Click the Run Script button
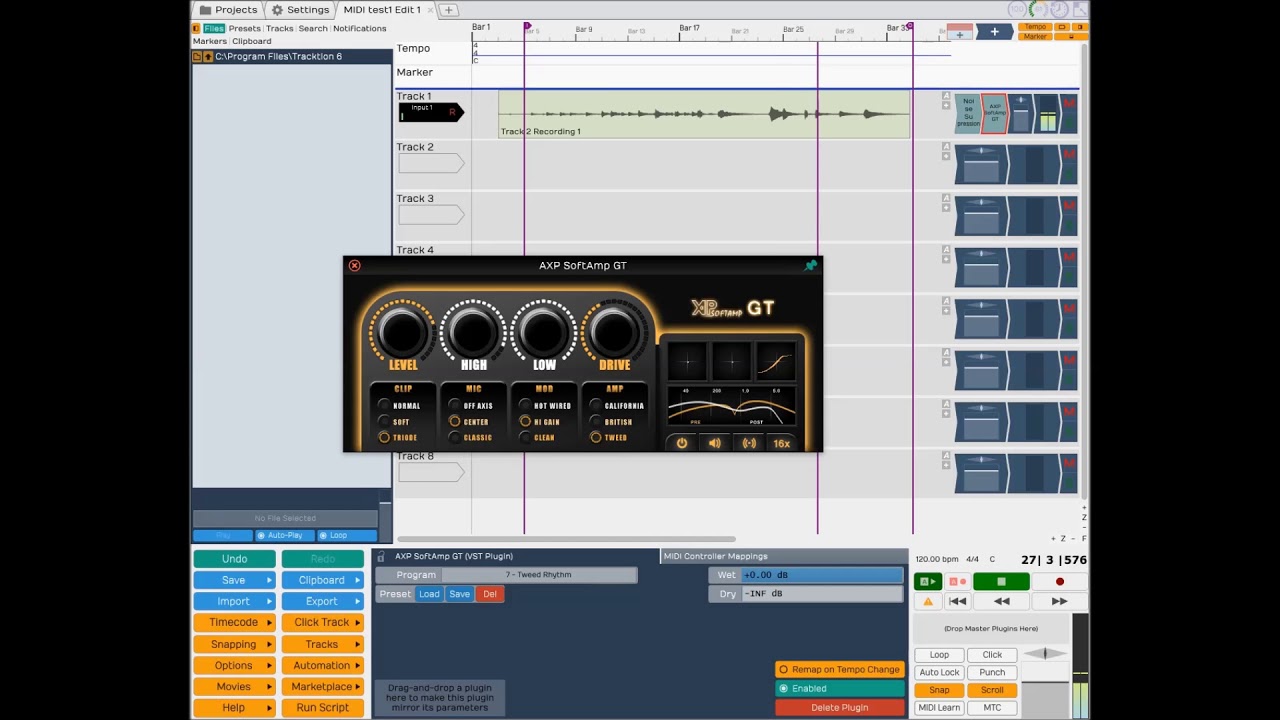 coord(322,707)
